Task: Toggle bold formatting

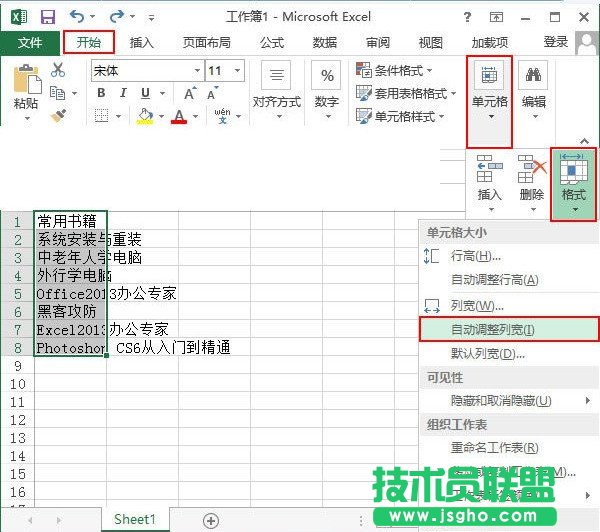Action: click(x=101, y=93)
